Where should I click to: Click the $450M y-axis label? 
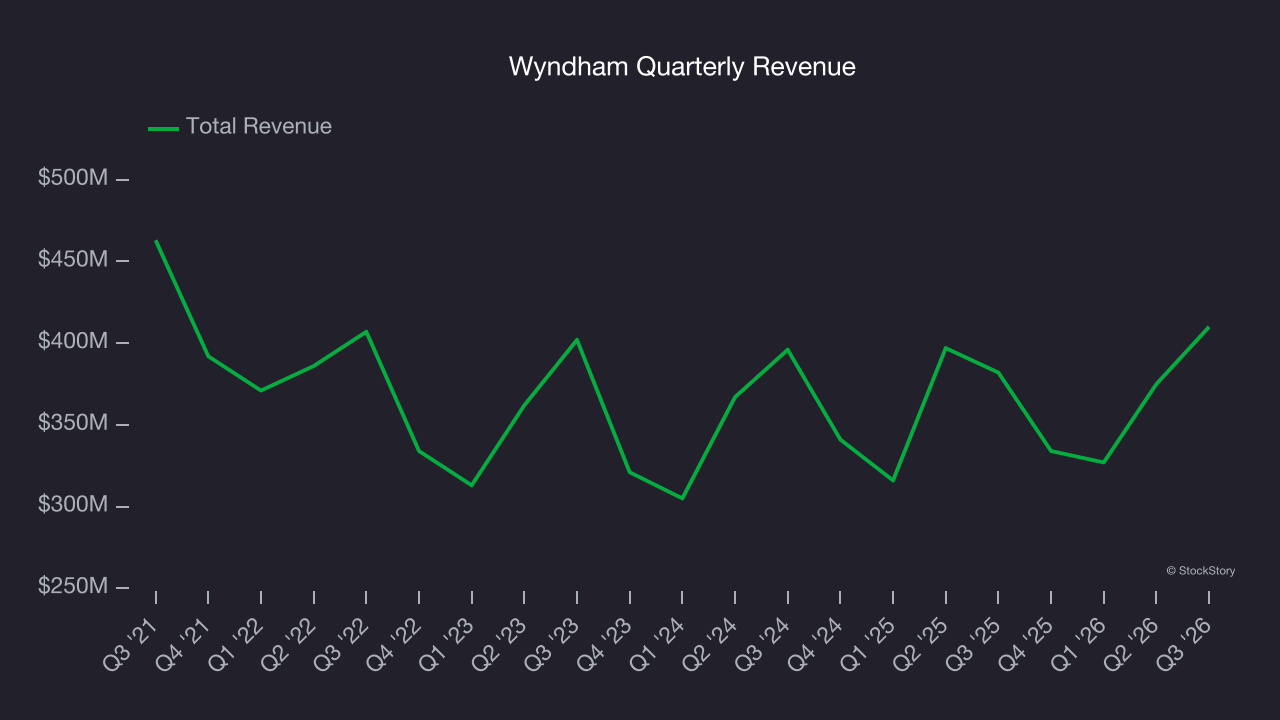coord(73,260)
